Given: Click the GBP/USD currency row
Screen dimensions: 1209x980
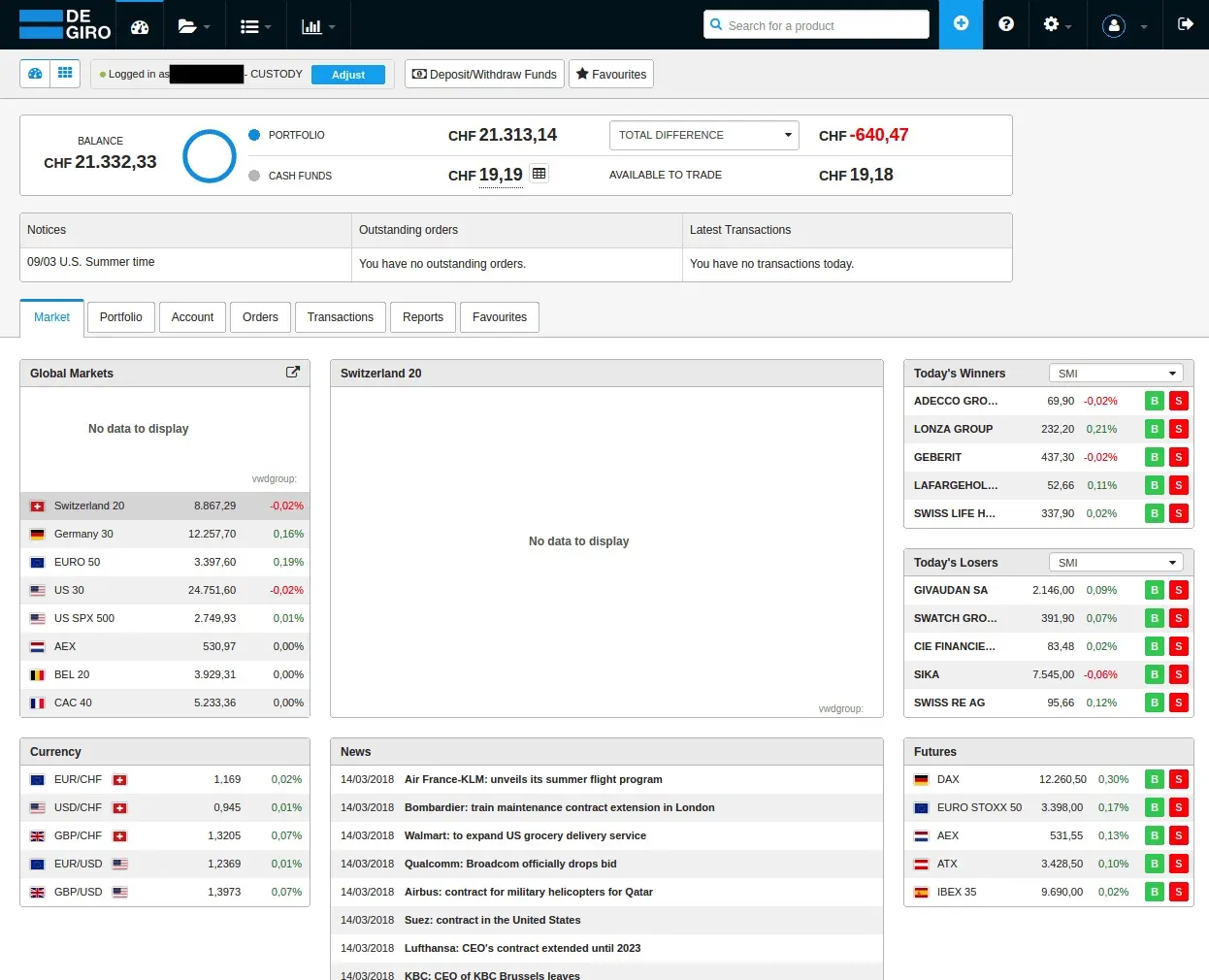Looking at the screenshot, I should coord(165,892).
